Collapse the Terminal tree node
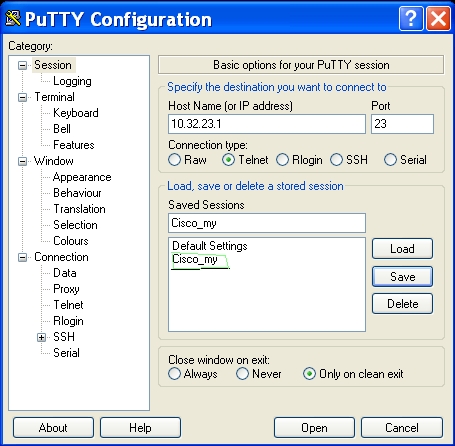 click(22, 97)
